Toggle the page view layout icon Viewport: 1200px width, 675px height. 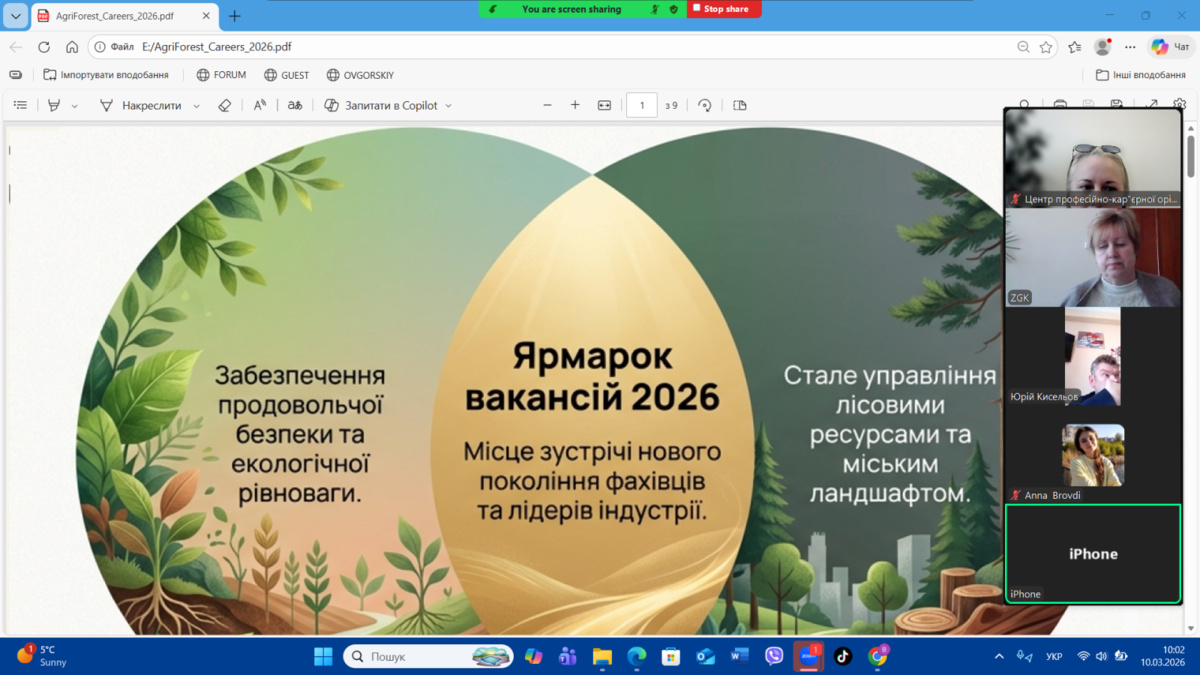[x=740, y=105]
